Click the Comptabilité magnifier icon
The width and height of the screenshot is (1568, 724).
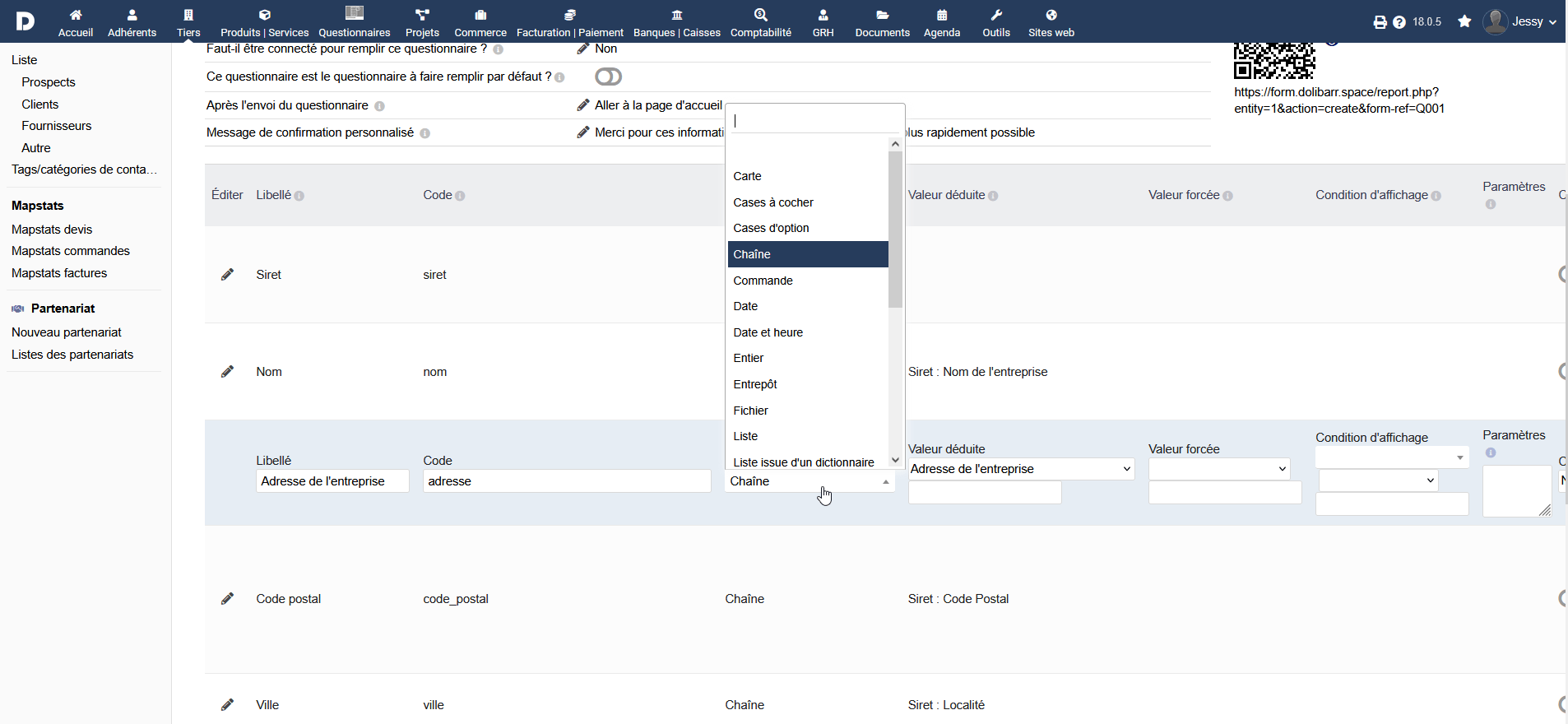761,15
